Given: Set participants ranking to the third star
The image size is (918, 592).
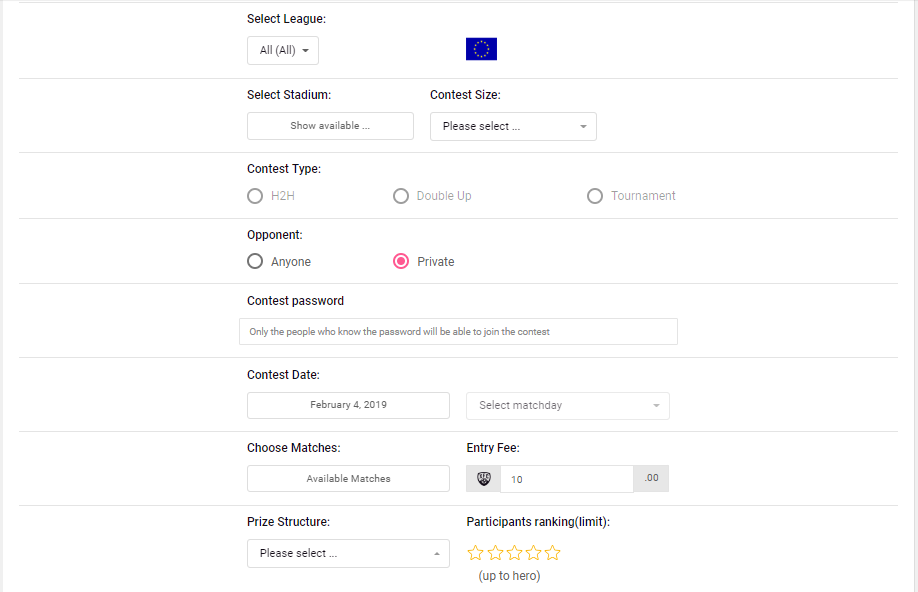Looking at the screenshot, I should (515, 553).
